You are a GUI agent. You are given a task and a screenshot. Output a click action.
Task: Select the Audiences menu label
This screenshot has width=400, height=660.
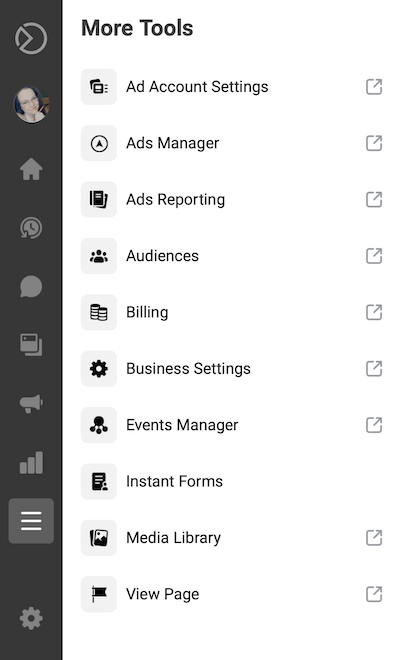click(163, 256)
